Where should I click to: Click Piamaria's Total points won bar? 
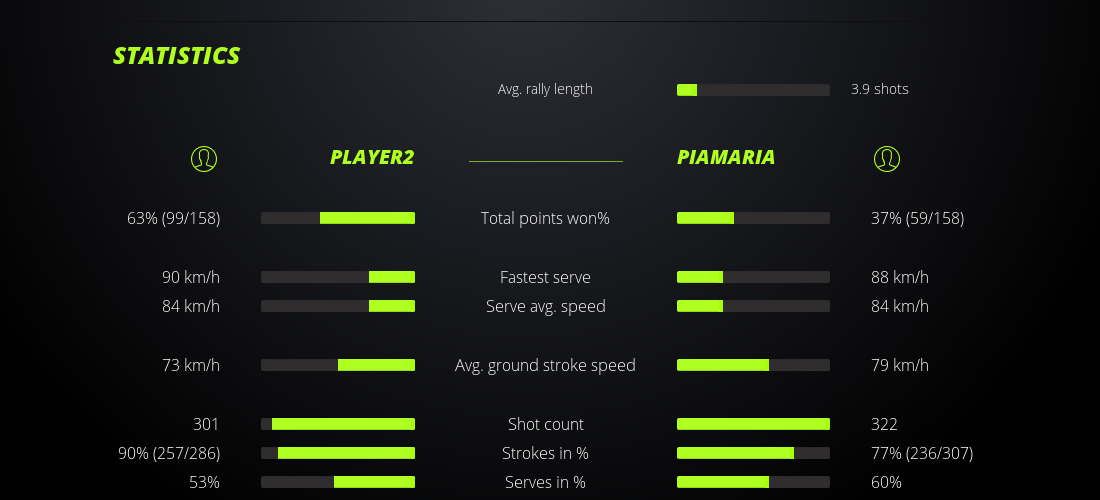point(753,218)
